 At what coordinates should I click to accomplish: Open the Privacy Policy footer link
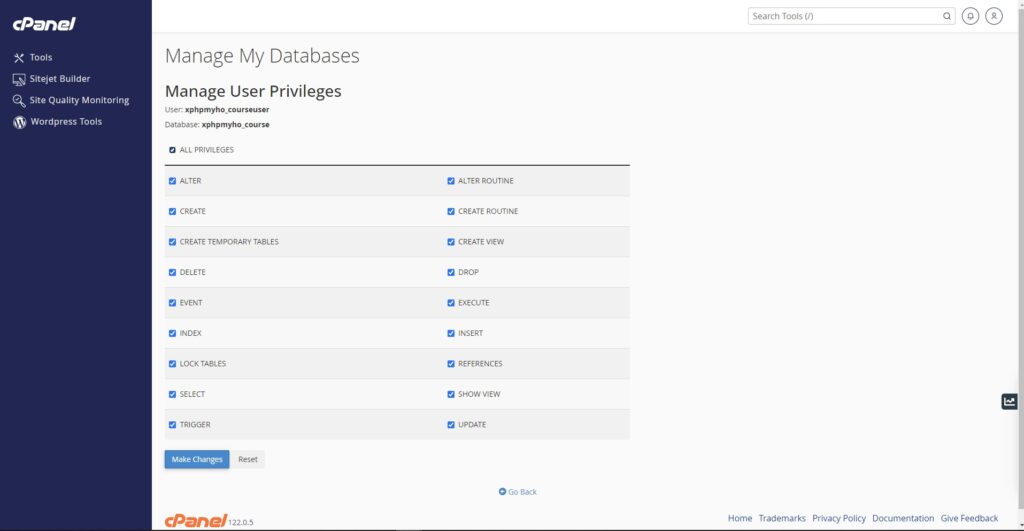pyautogui.click(x=839, y=518)
